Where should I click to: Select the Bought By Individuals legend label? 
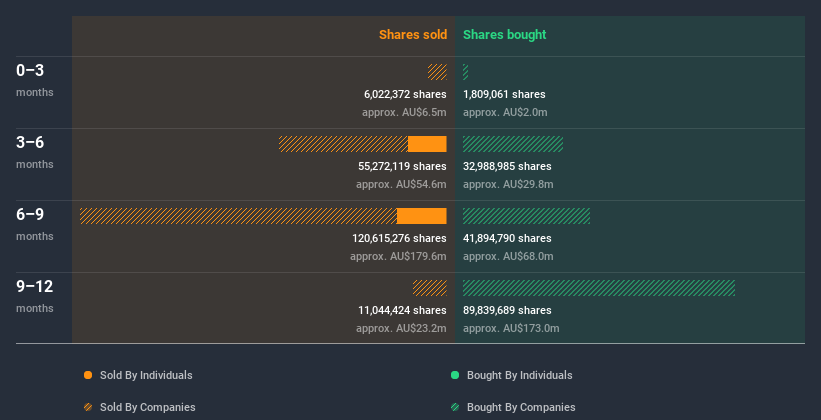(519, 375)
